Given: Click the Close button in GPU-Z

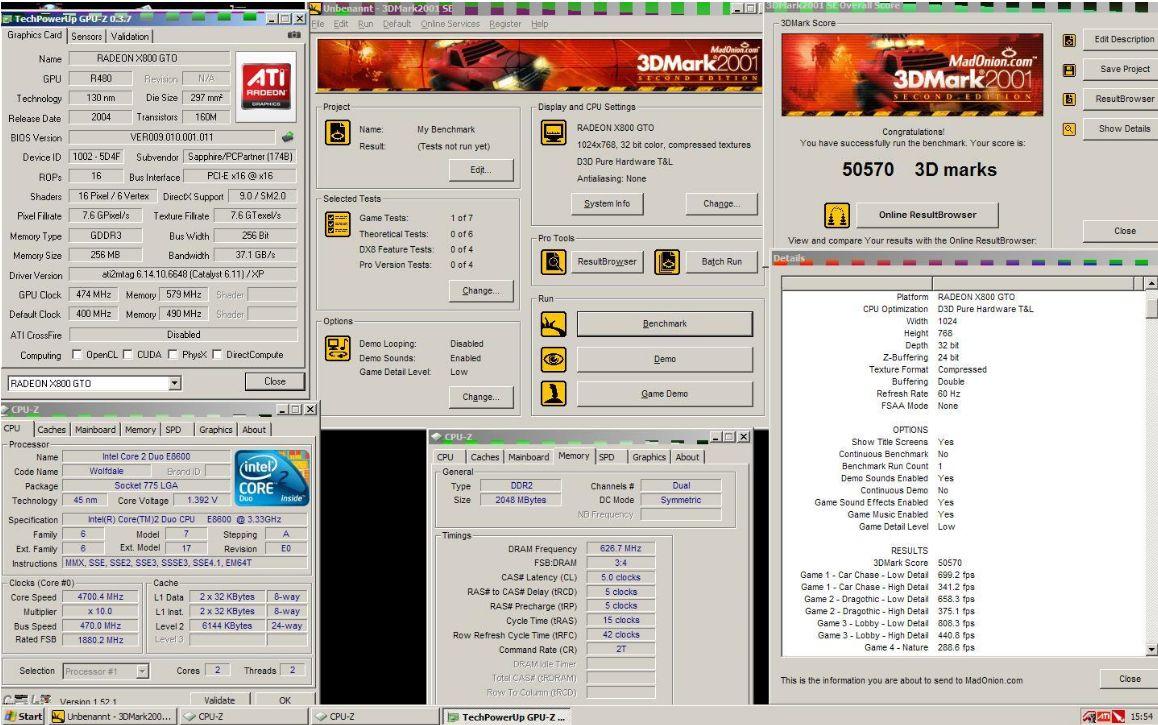Looking at the screenshot, I should coord(275,382).
